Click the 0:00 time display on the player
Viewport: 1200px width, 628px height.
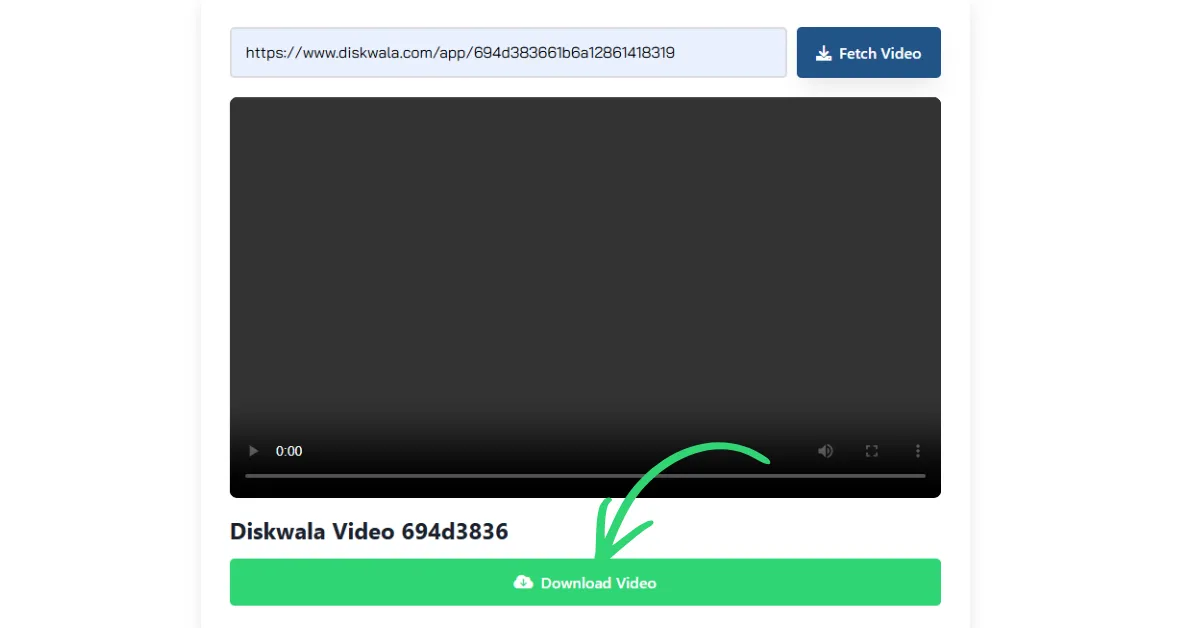point(288,451)
